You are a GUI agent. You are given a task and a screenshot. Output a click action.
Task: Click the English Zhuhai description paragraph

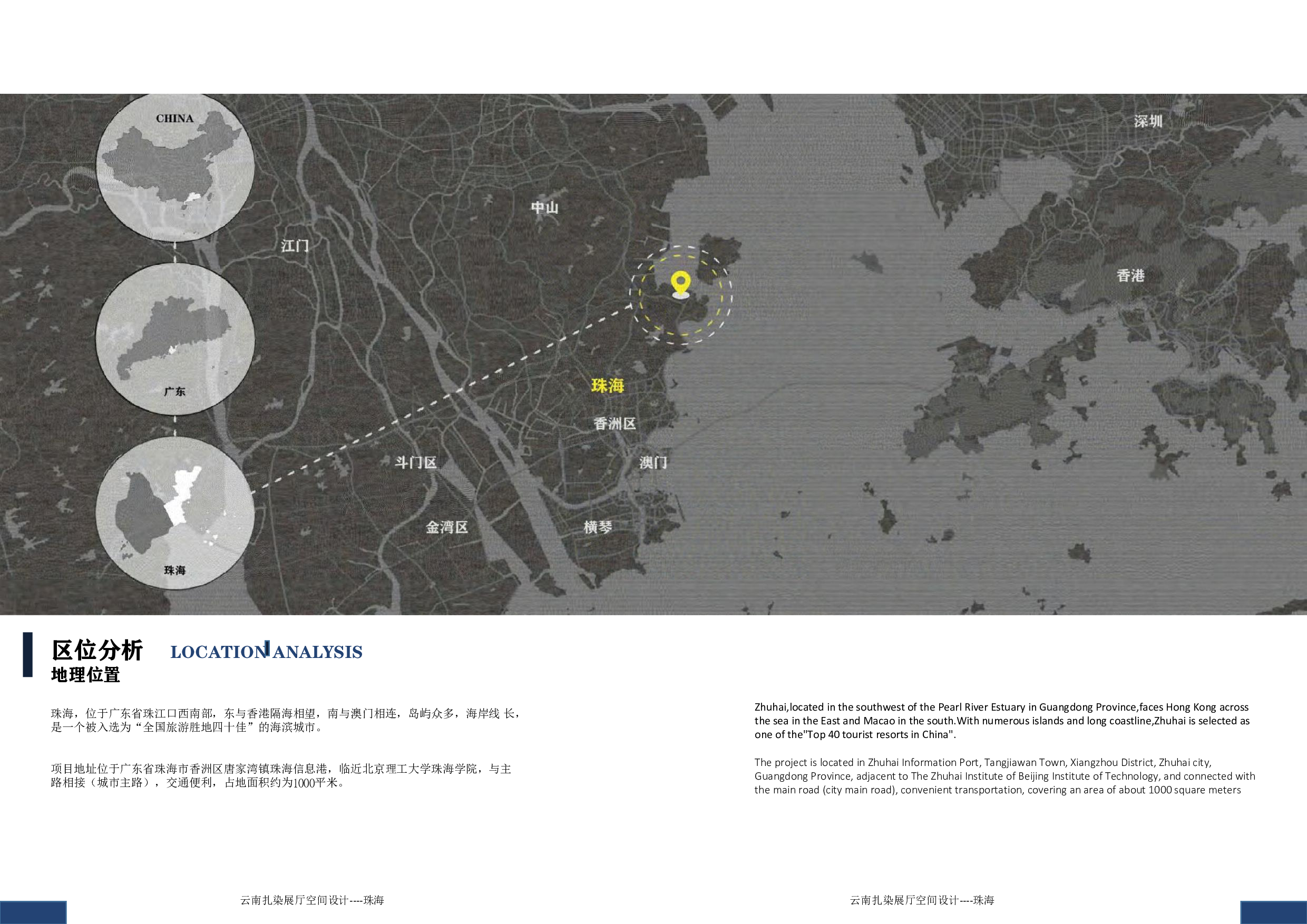pos(1001,720)
